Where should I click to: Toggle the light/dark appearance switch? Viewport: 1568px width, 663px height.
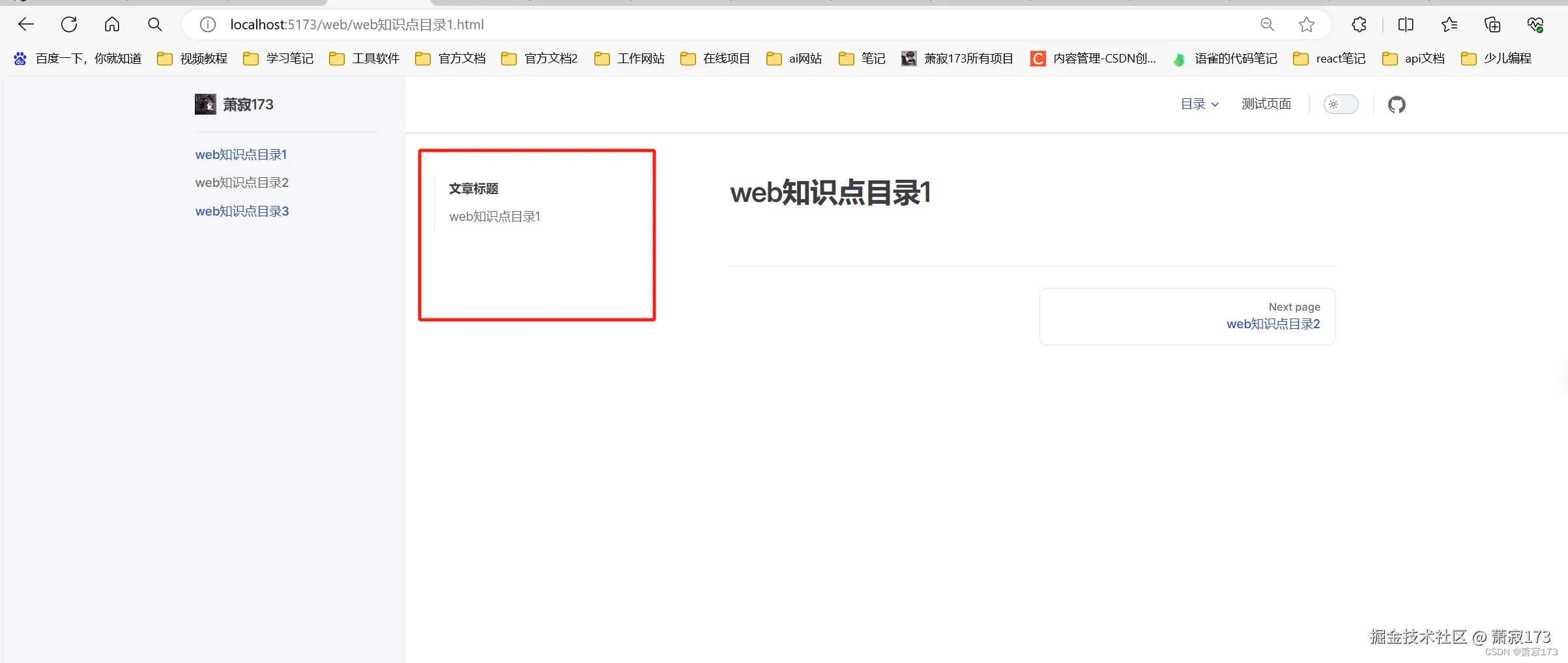[1341, 104]
